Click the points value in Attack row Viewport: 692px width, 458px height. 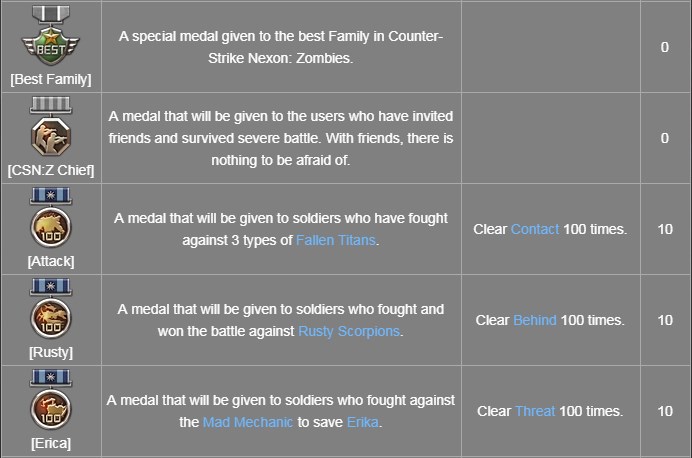pos(665,229)
